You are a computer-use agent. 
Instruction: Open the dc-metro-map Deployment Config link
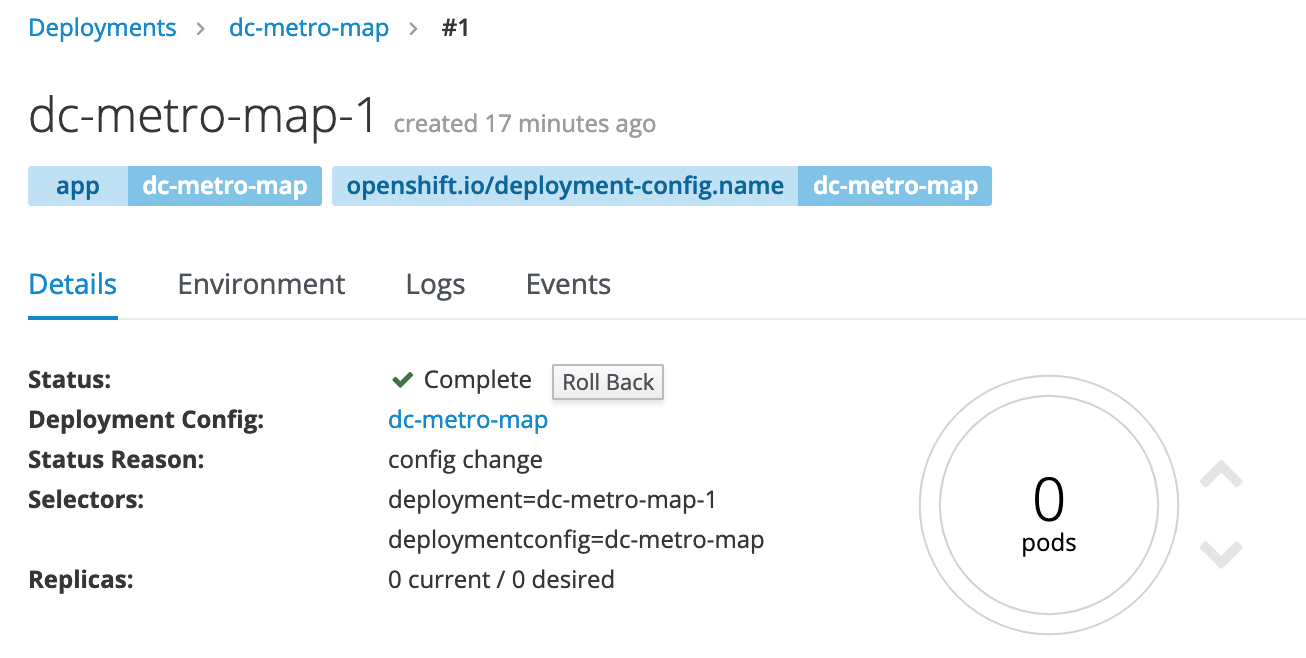(x=468, y=420)
